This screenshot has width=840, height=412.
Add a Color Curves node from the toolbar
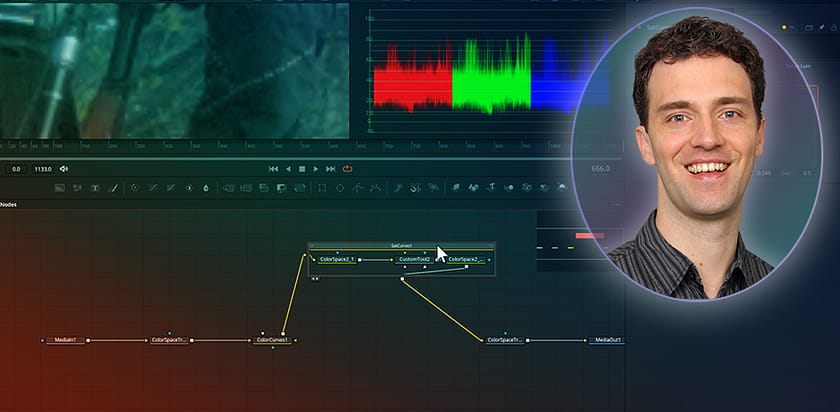pos(153,188)
